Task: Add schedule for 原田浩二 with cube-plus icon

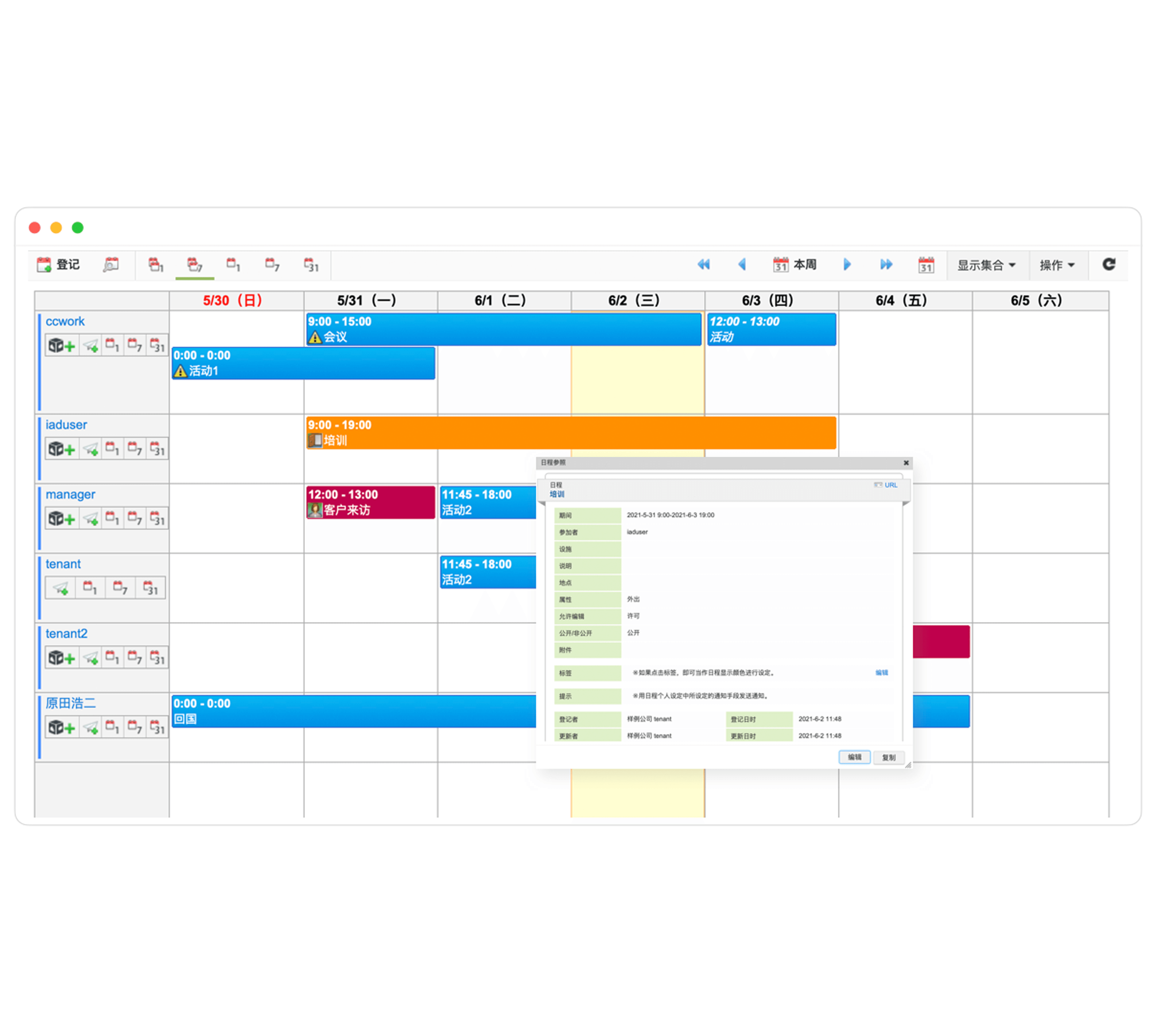Action: click(x=61, y=728)
